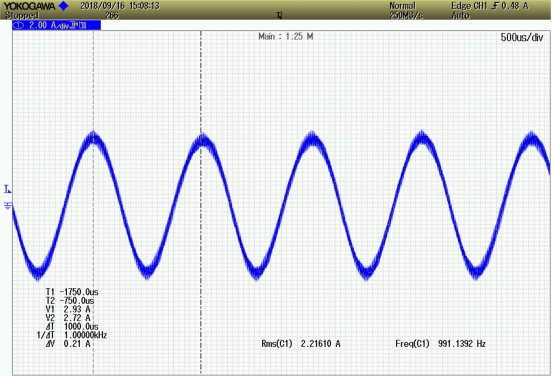Click the 500us/div time base readout
This screenshot has width=552, height=376.
tap(522, 37)
